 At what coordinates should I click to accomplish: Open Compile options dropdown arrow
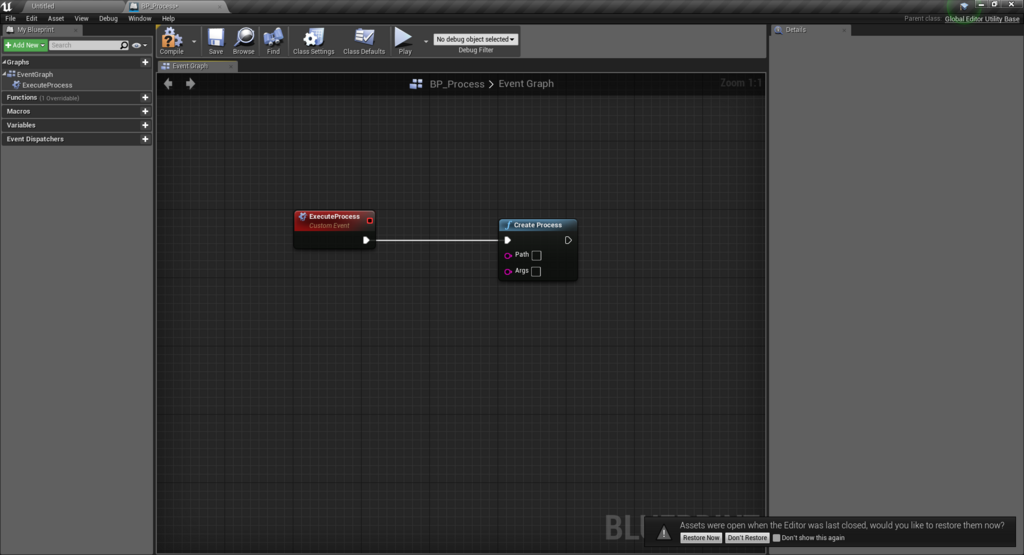pyautogui.click(x=194, y=41)
